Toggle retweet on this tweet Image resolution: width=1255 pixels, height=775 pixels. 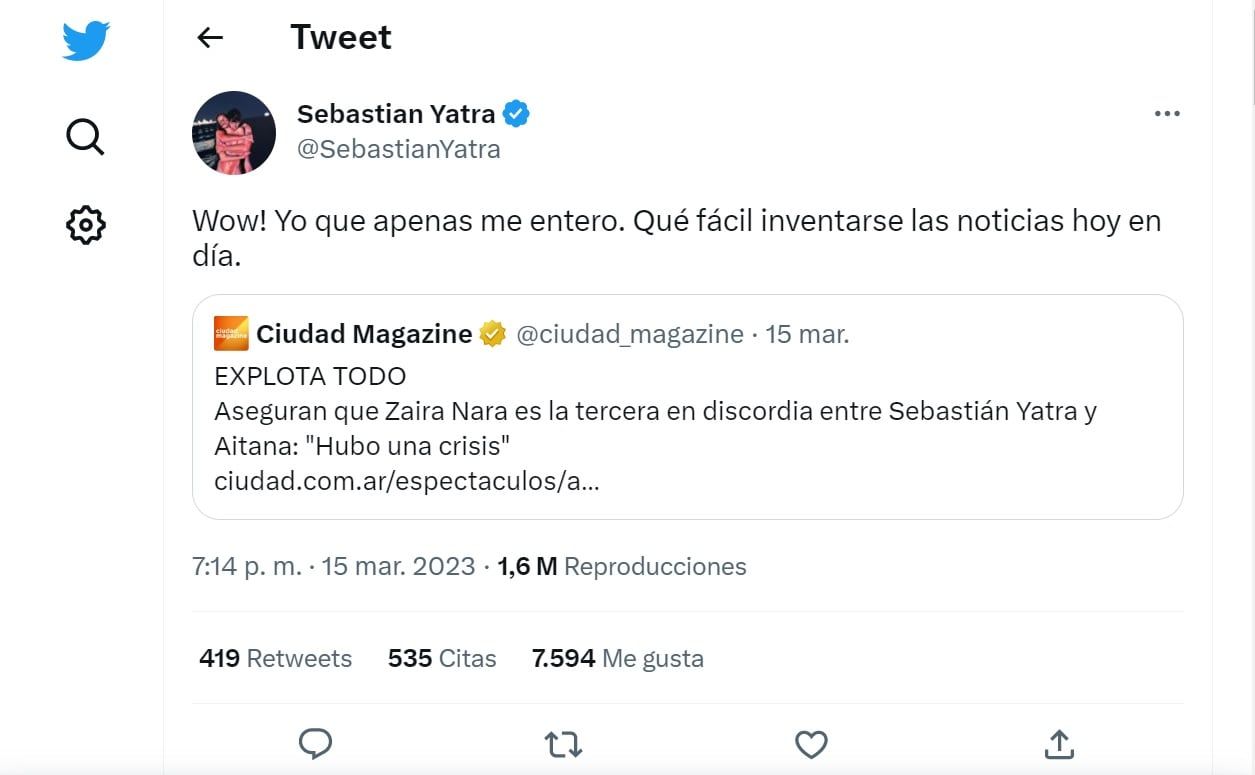coord(563,744)
